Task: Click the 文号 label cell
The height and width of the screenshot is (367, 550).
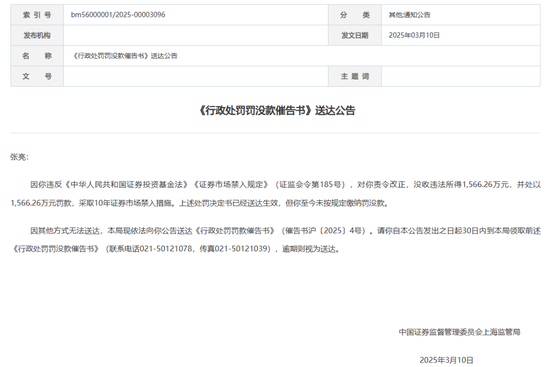Action: tap(37, 76)
